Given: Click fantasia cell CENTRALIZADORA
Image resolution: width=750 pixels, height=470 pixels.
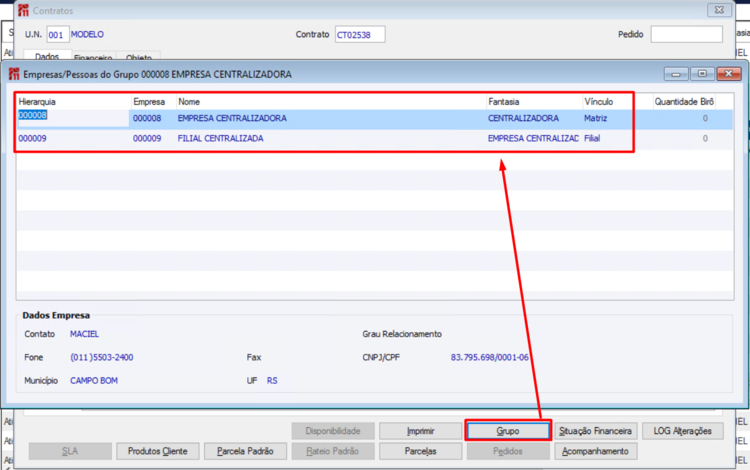Looking at the screenshot, I should click(523, 118).
